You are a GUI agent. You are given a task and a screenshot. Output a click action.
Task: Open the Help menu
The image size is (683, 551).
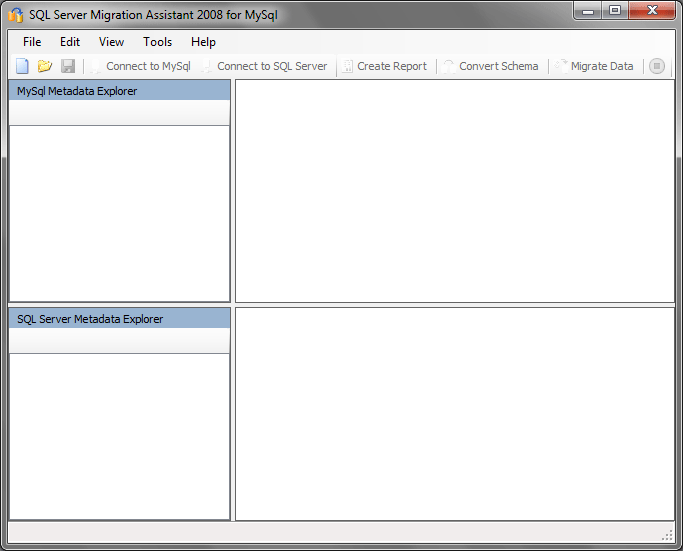[203, 42]
